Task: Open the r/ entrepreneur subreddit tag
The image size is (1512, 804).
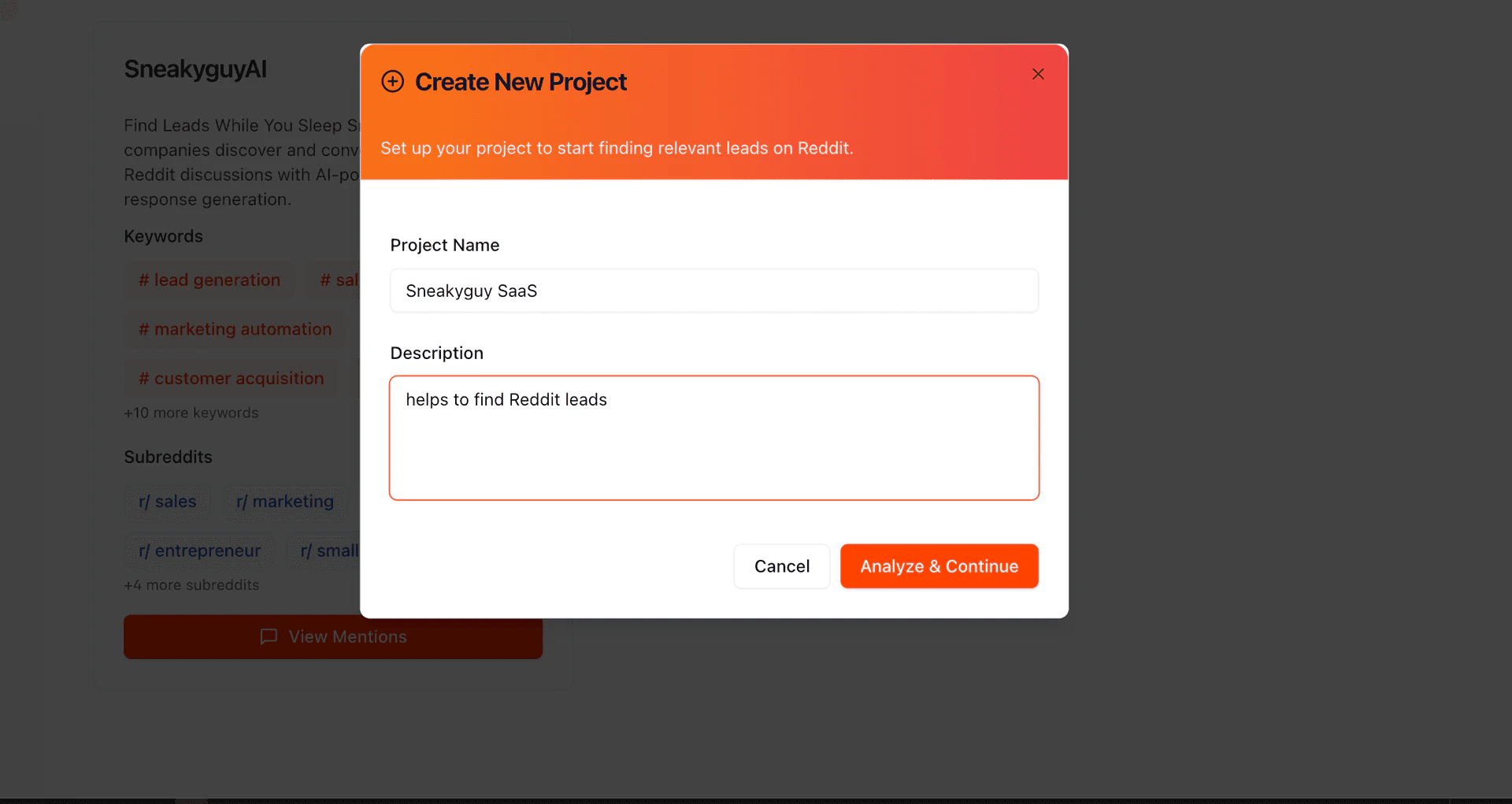Action: pyautogui.click(x=200, y=551)
